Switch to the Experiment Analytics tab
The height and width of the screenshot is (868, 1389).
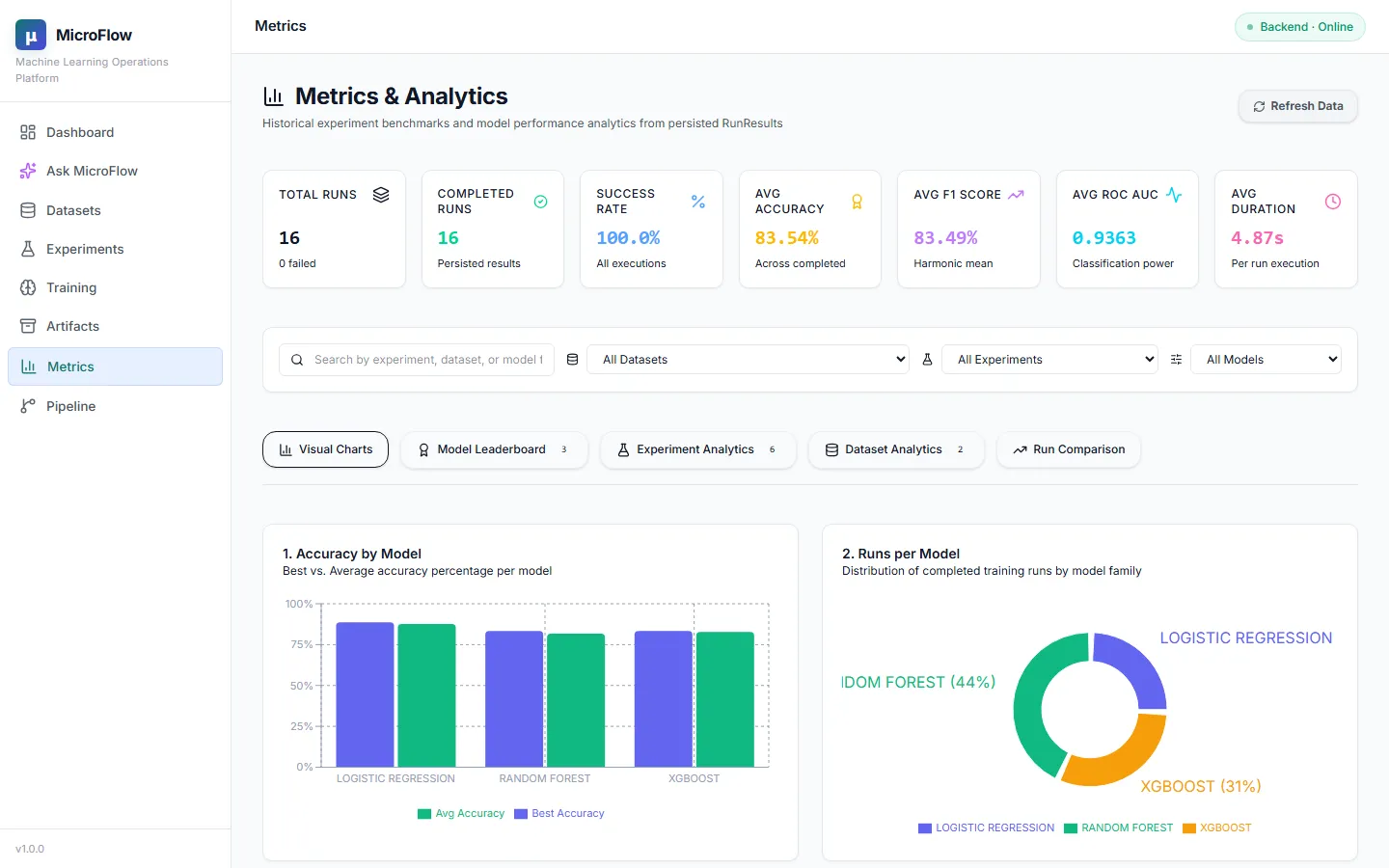pyautogui.click(x=698, y=449)
